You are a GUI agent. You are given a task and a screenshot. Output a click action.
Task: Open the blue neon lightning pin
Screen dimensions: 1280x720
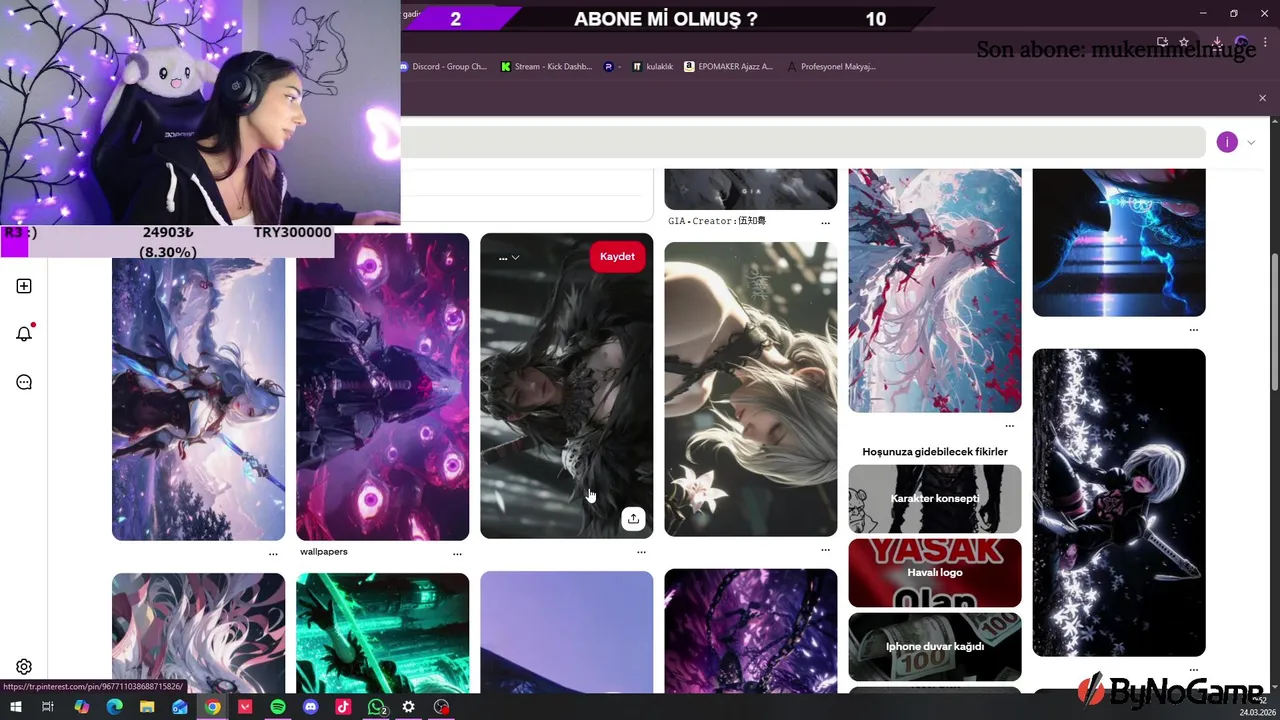point(1119,242)
